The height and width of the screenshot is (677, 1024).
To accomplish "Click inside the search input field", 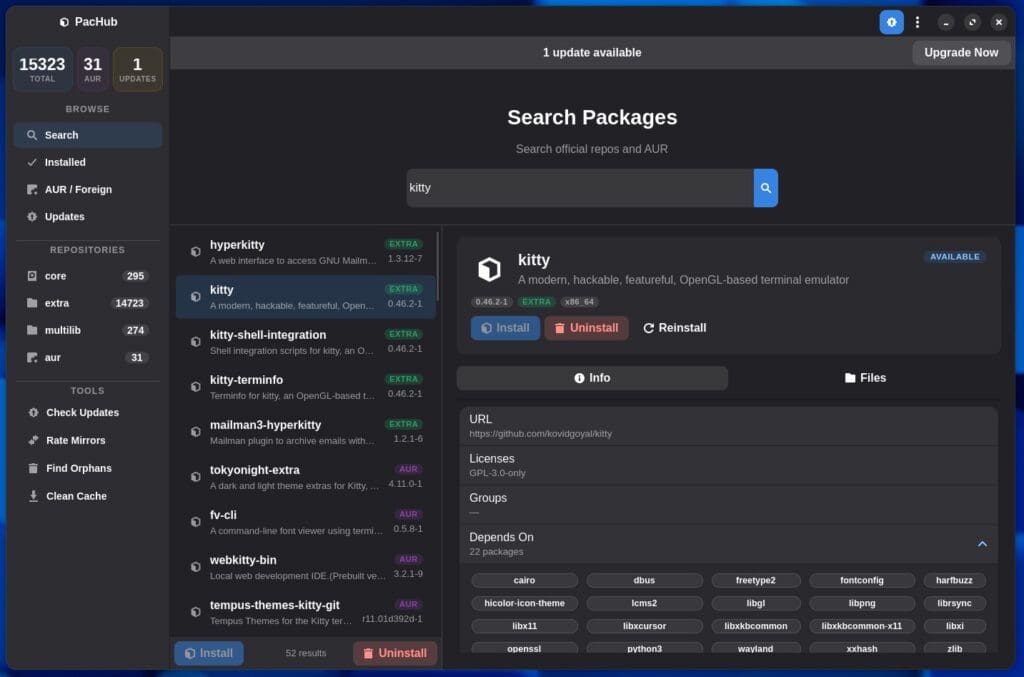I will pos(578,187).
